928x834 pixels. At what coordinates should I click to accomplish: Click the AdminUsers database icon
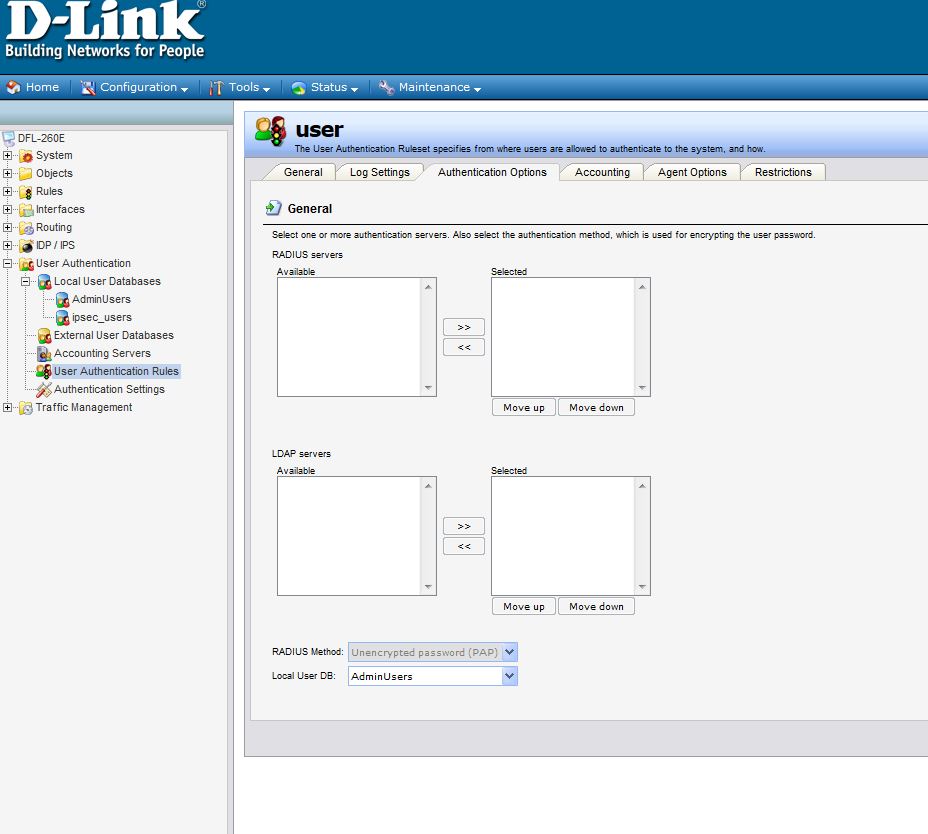coord(62,300)
